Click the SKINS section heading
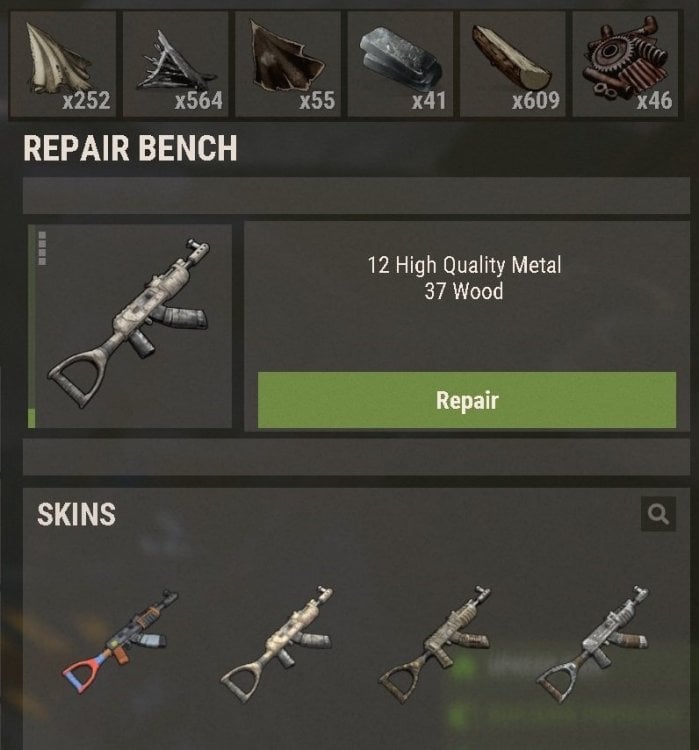Image resolution: width=699 pixels, height=750 pixels. (x=77, y=514)
